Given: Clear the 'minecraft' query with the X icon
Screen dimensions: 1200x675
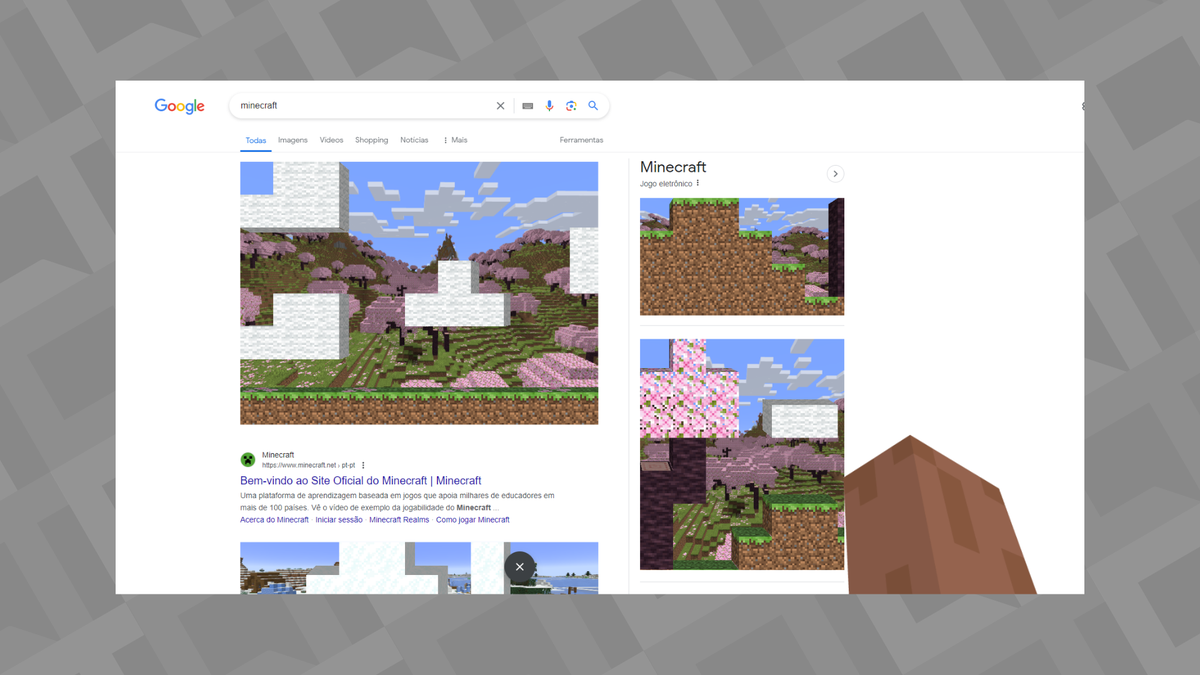Looking at the screenshot, I should 500,105.
